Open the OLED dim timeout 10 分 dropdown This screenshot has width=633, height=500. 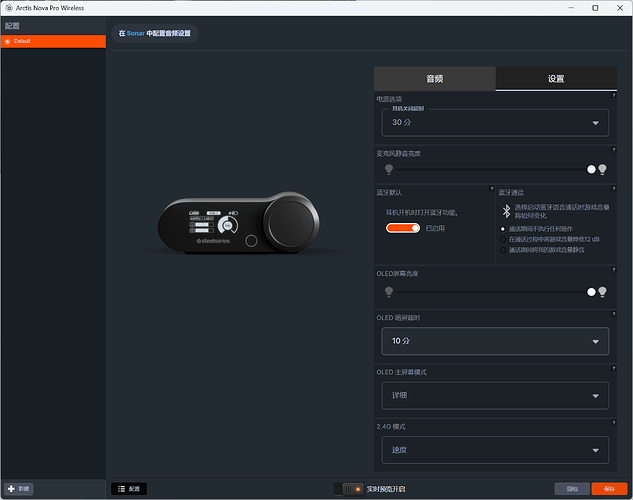495,341
